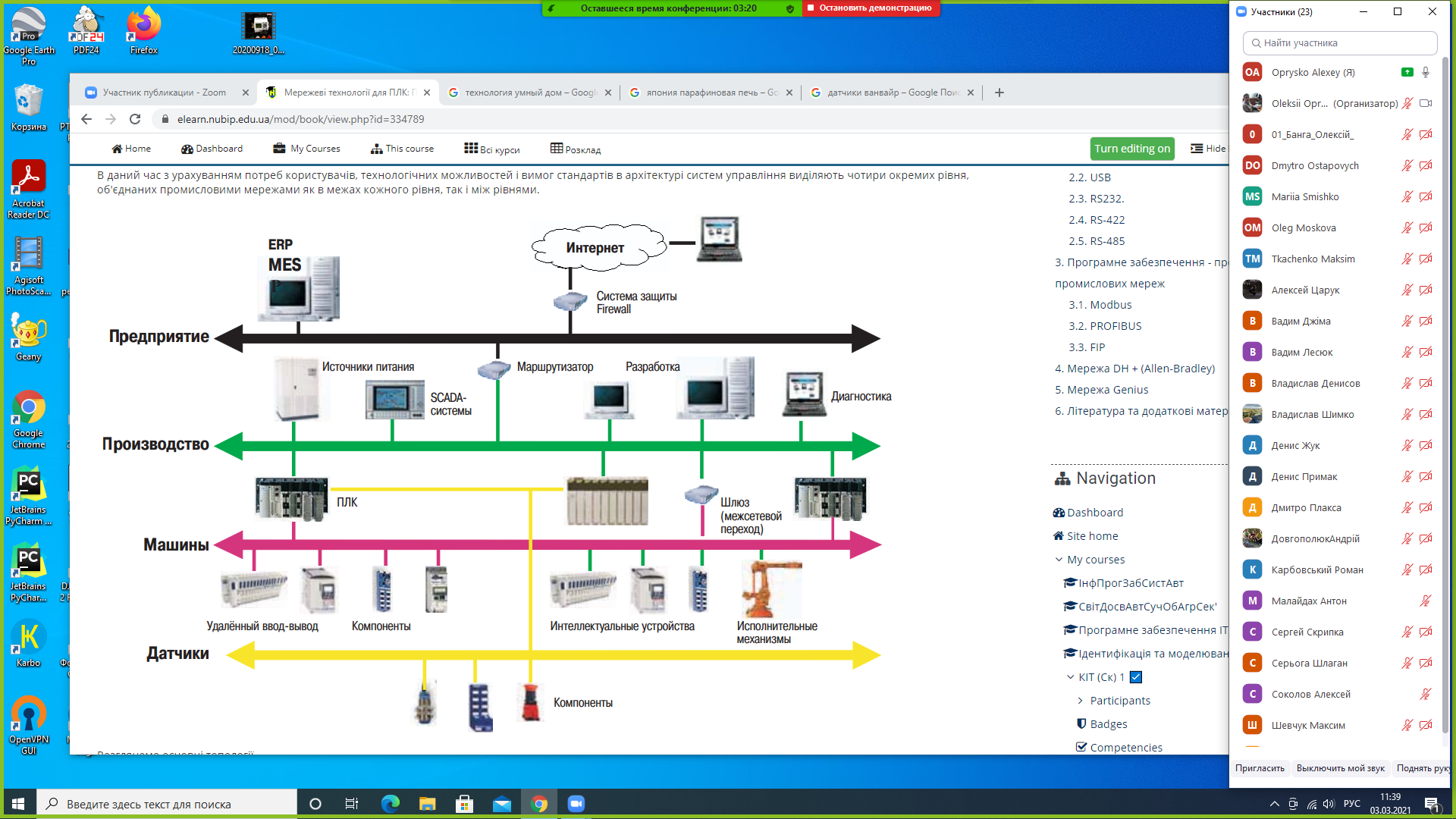
Task: Open the 2.5. RS-485 chapter link
Action: pyautogui.click(x=1097, y=241)
